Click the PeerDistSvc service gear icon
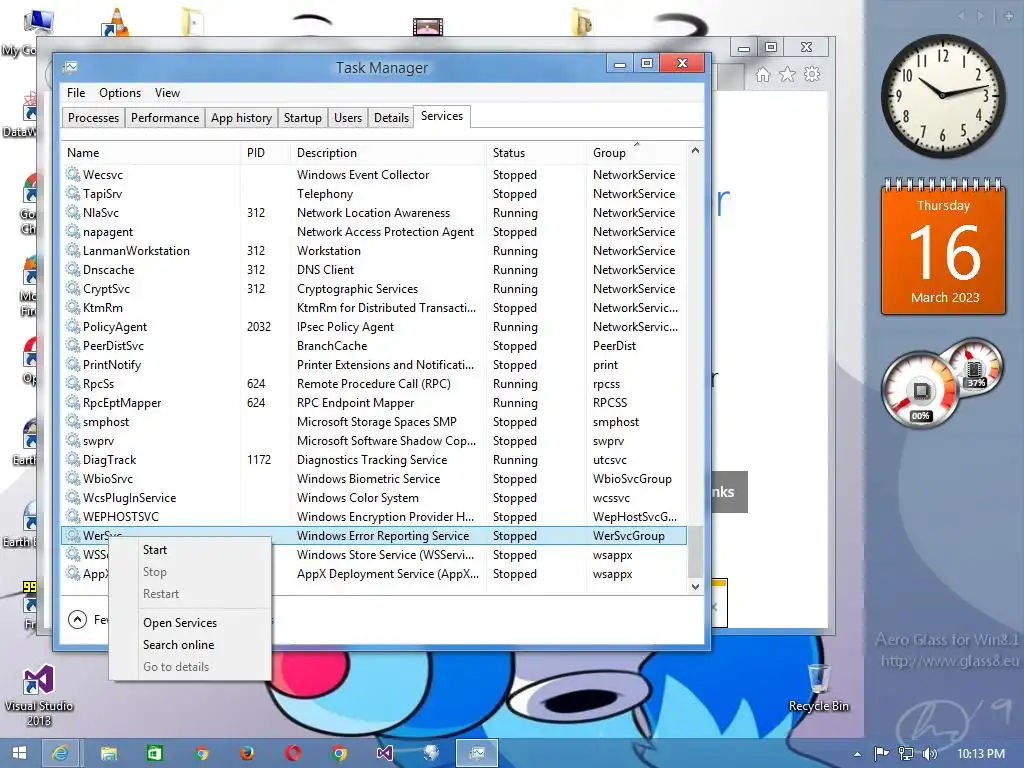The image size is (1024, 768). point(72,345)
